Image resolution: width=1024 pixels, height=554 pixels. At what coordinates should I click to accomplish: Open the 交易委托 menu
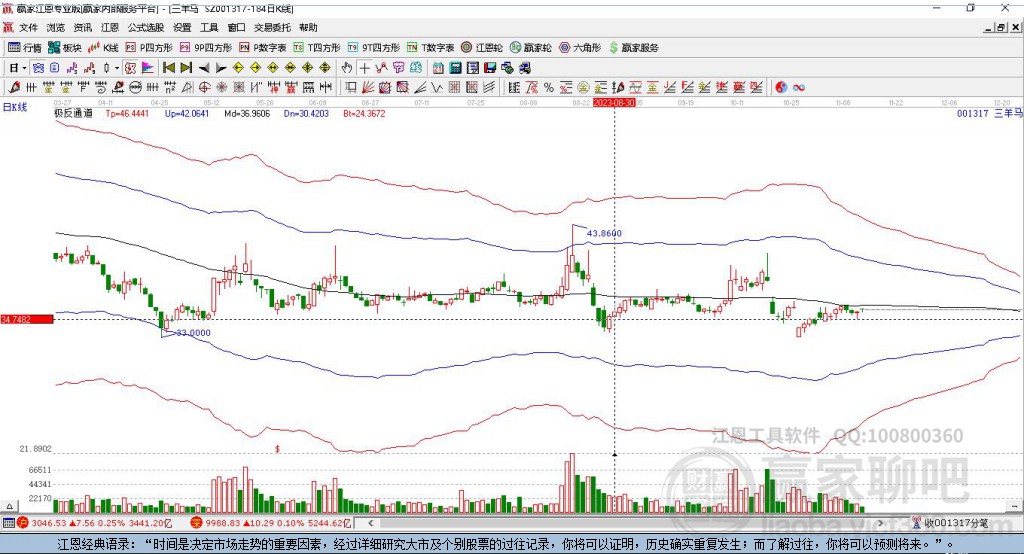click(272, 27)
